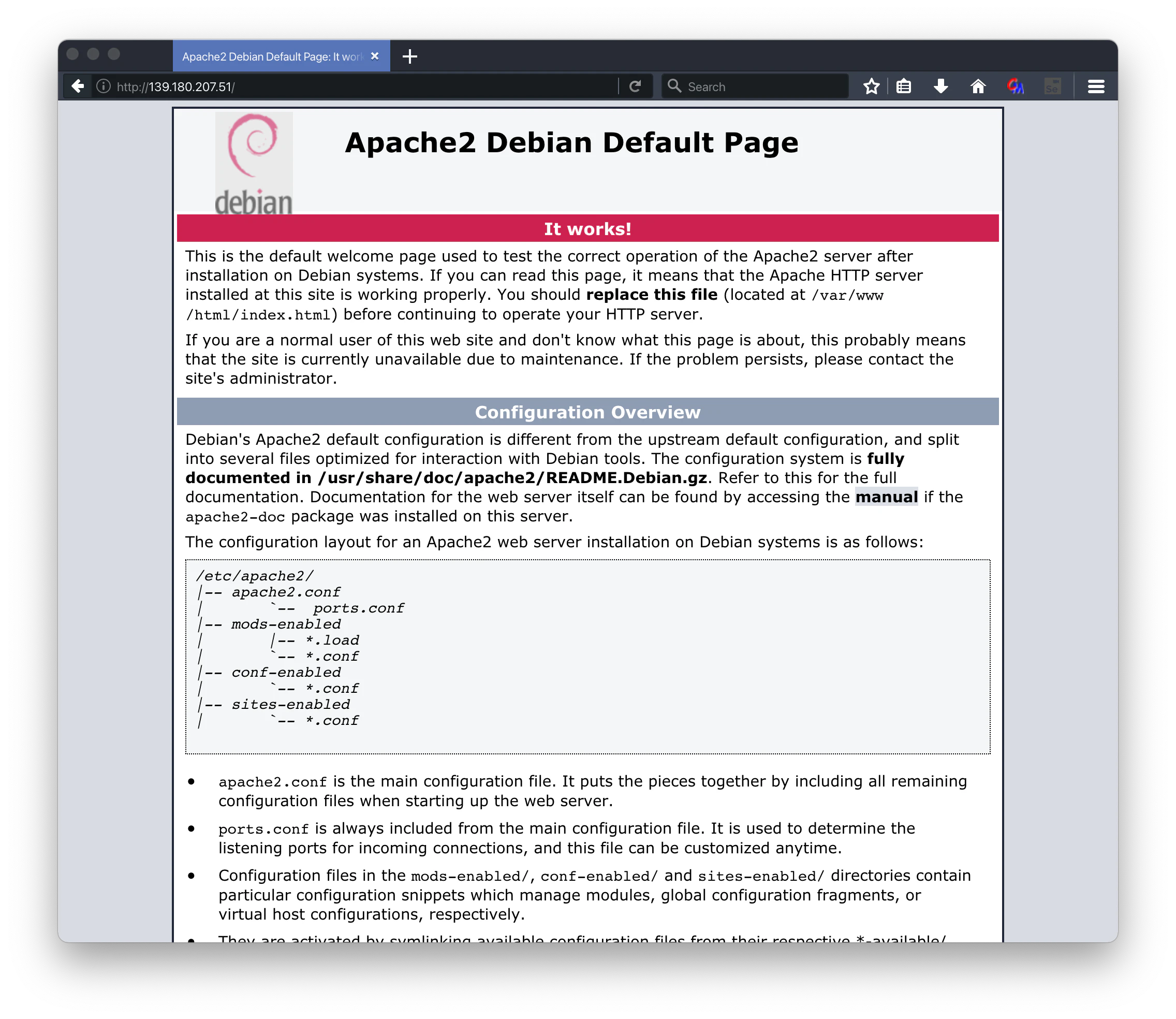Open the hamburger menu
This screenshot has height=1019, width=1176.
[1096, 86]
